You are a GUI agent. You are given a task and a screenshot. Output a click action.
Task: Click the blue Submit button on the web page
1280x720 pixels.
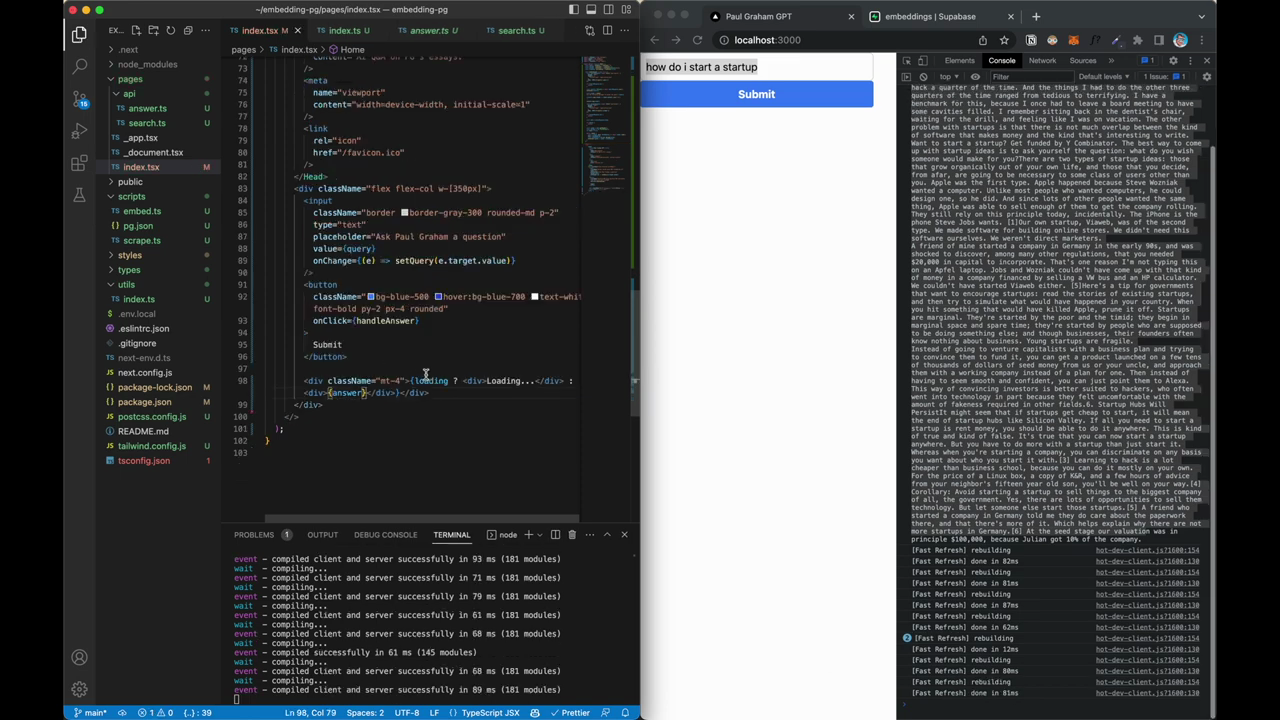pyautogui.click(x=756, y=94)
